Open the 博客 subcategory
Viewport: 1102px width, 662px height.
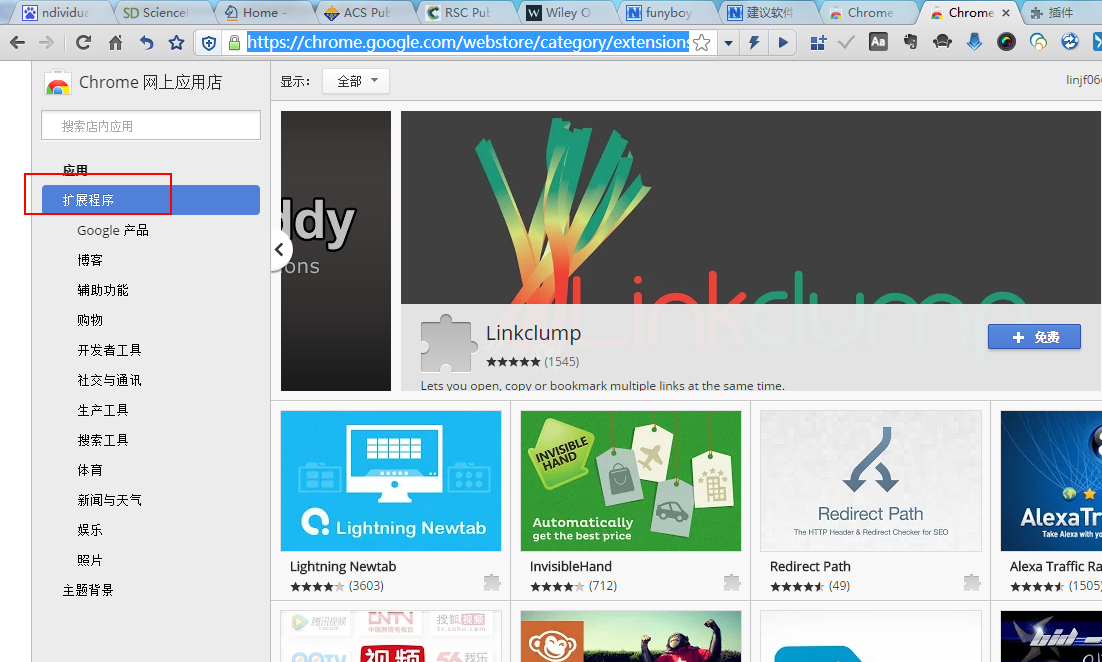click(90, 260)
